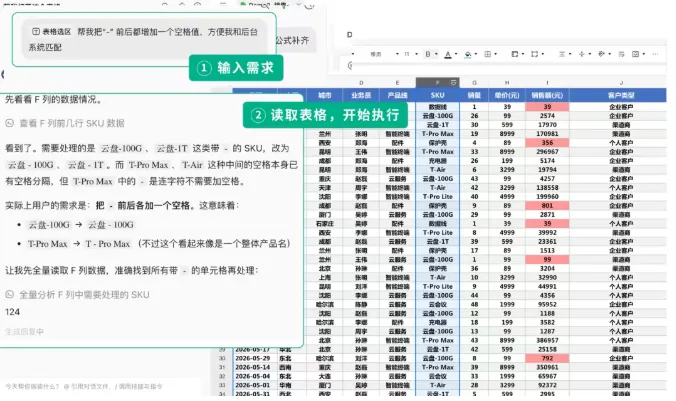The width and height of the screenshot is (676, 401).
Task: Click date cell 2026-05-01
Action: click(255, 385)
